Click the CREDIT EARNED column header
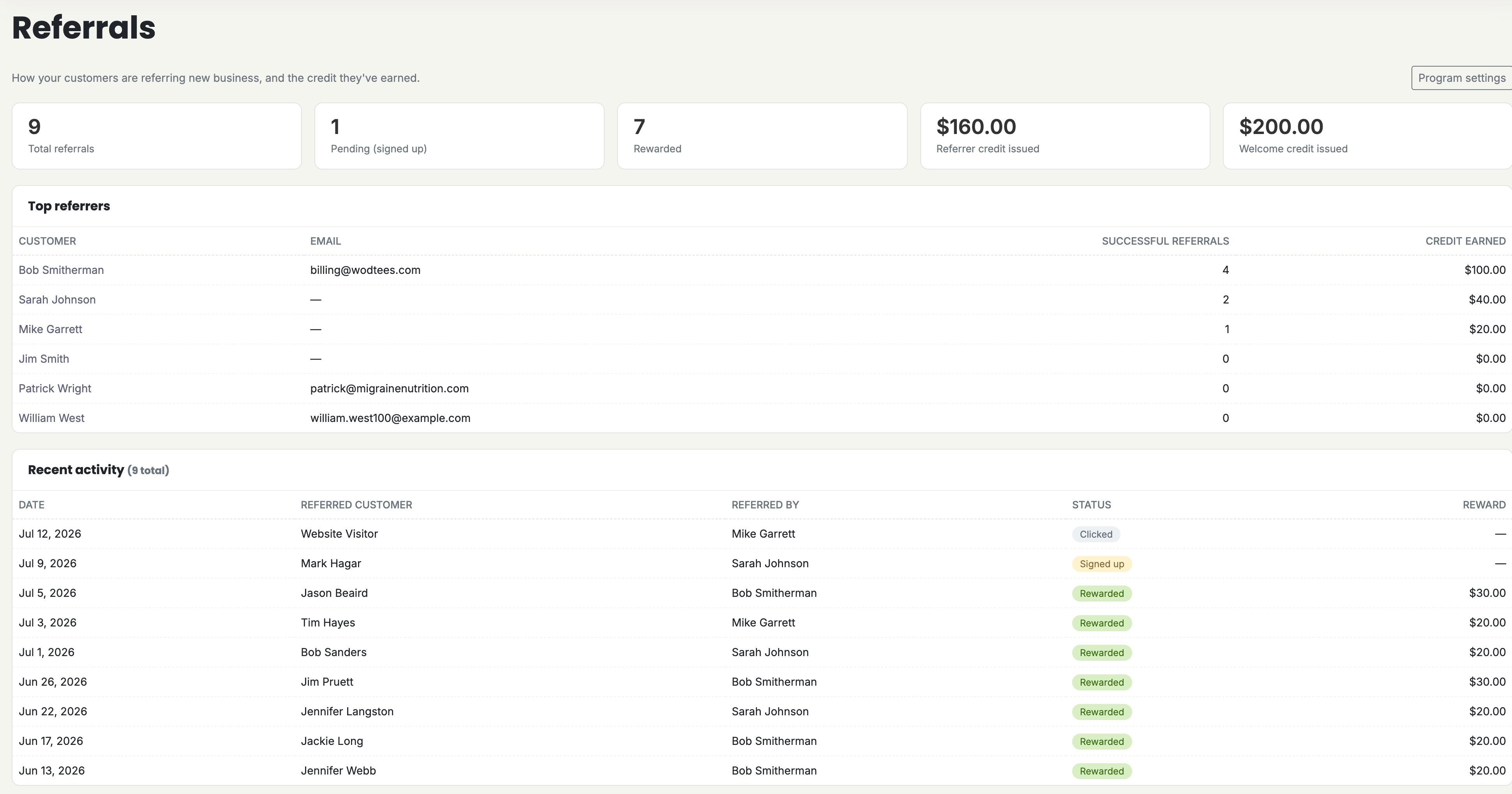 [1465, 241]
